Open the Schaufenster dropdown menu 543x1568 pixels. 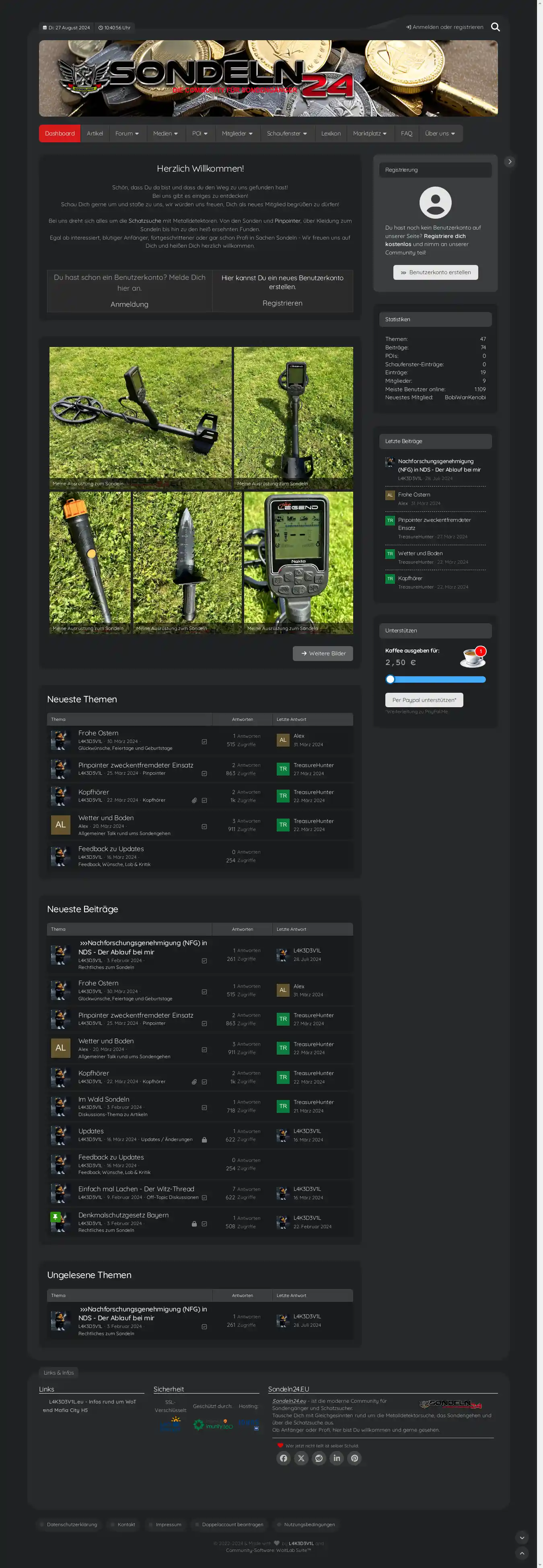point(287,133)
